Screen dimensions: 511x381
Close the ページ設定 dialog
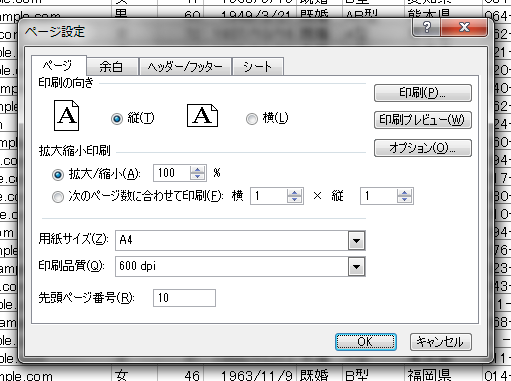click(464, 27)
